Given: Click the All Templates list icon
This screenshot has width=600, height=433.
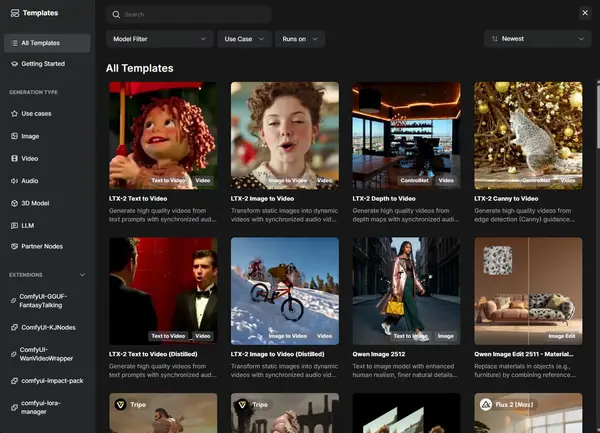Looking at the screenshot, I should (15, 43).
